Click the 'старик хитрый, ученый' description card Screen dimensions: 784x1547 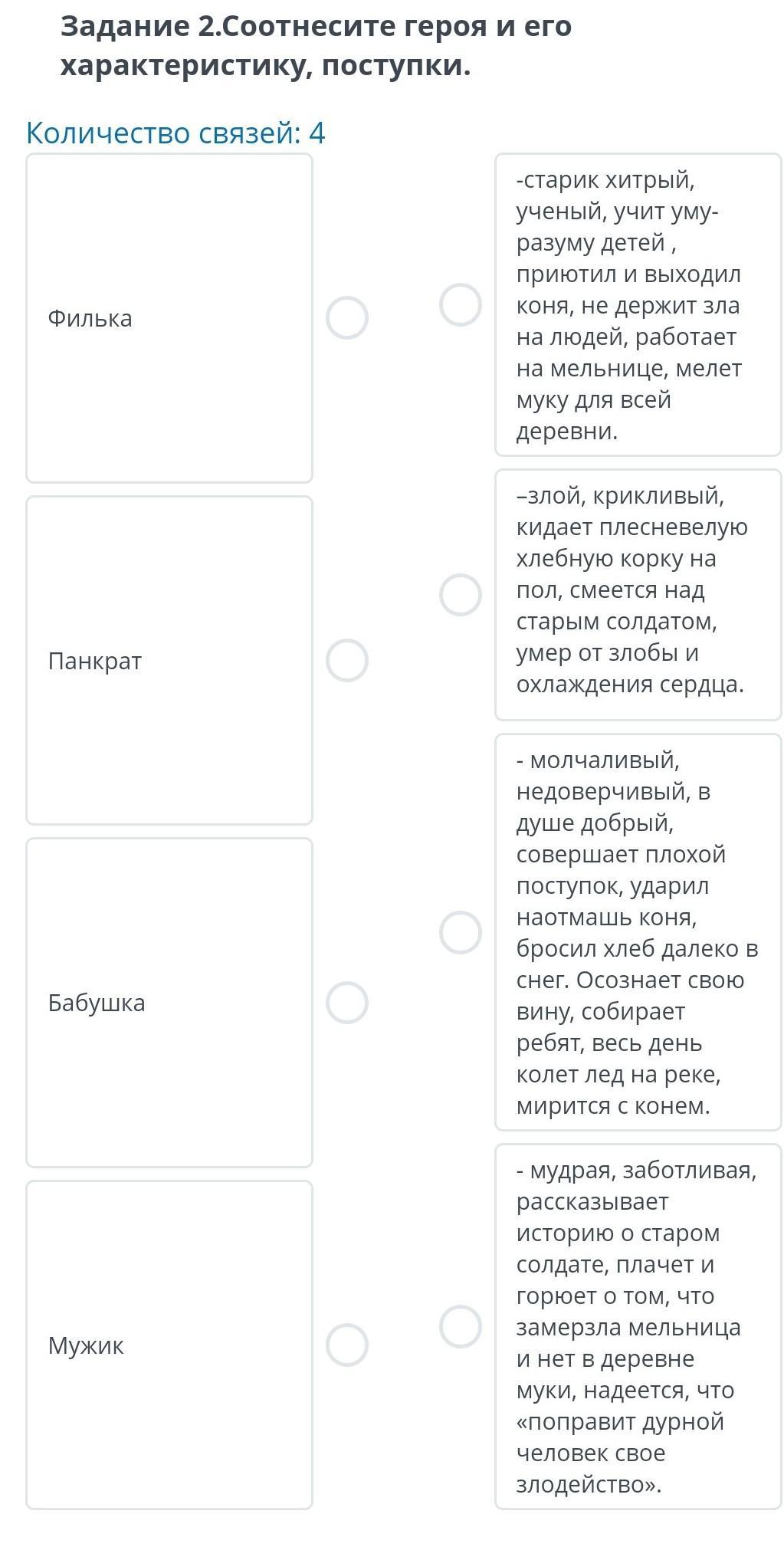coord(638,304)
